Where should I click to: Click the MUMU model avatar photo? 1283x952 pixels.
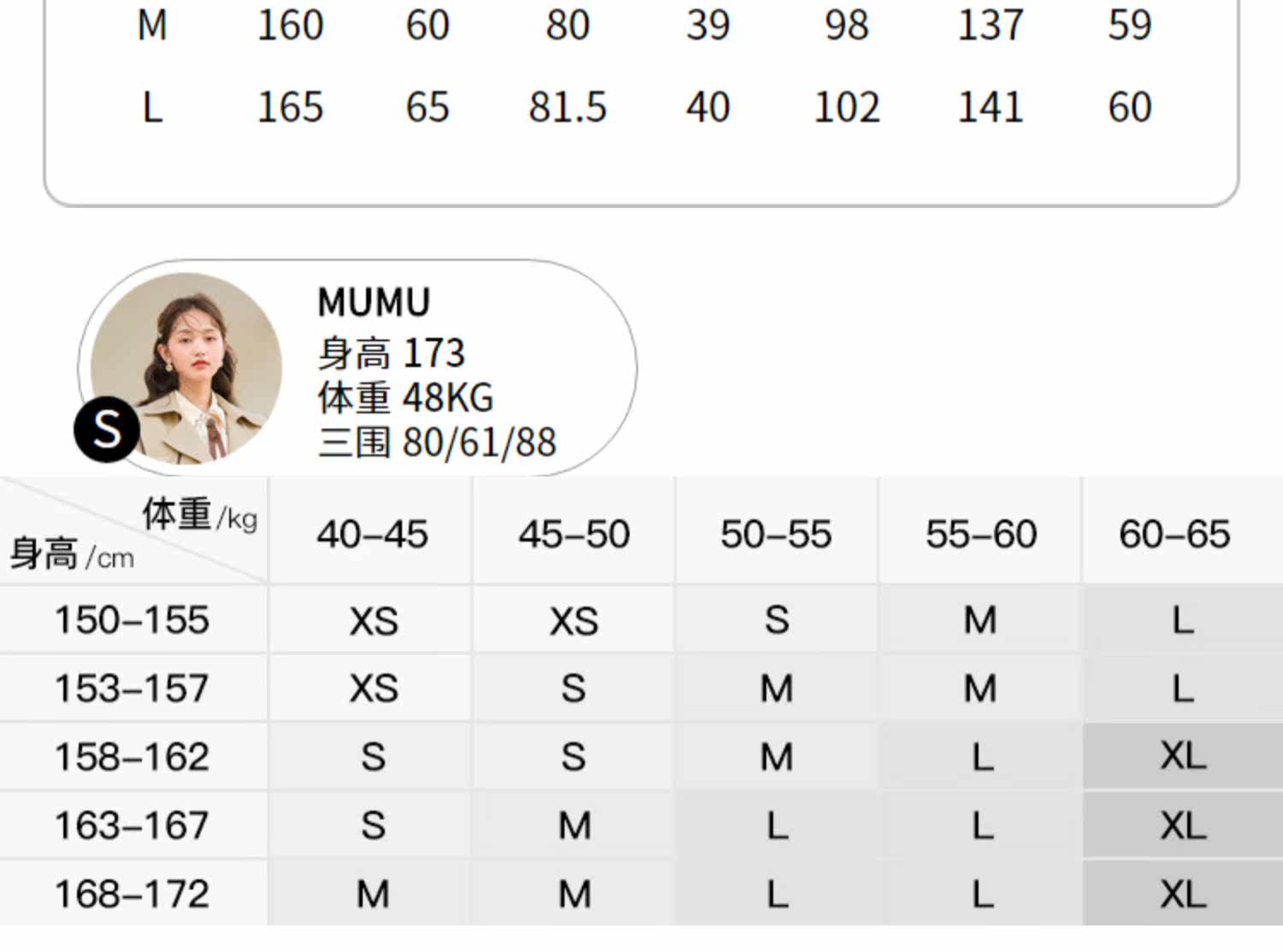[x=186, y=366]
